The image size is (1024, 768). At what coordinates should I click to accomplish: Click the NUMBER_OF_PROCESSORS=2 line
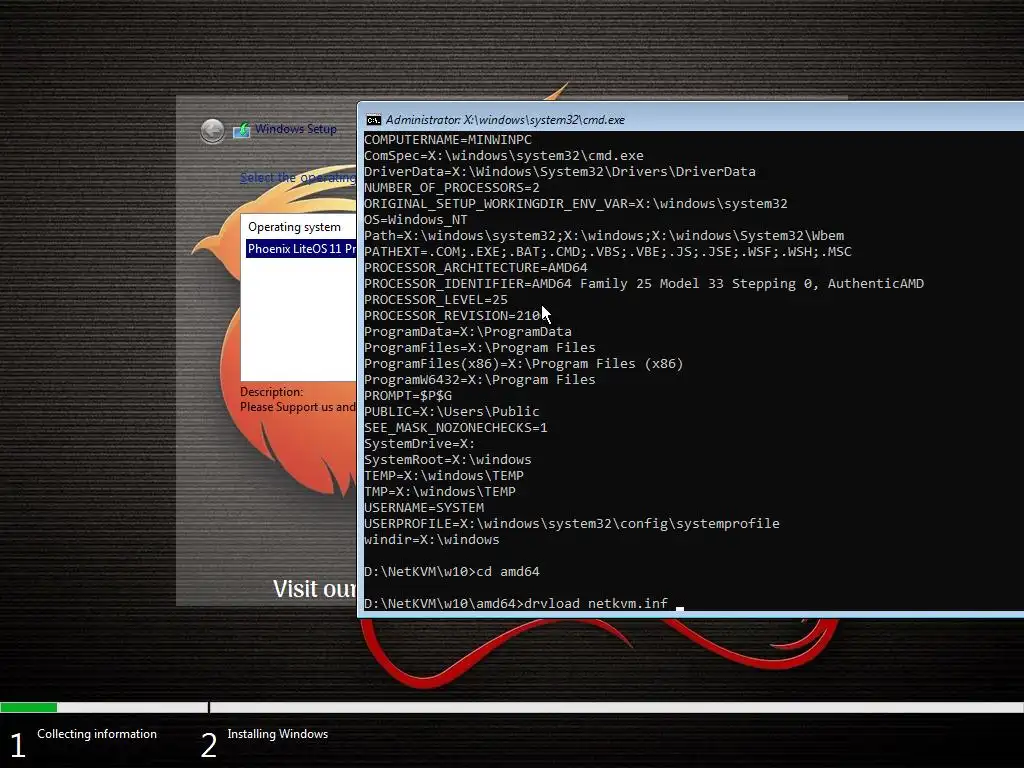(452, 187)
